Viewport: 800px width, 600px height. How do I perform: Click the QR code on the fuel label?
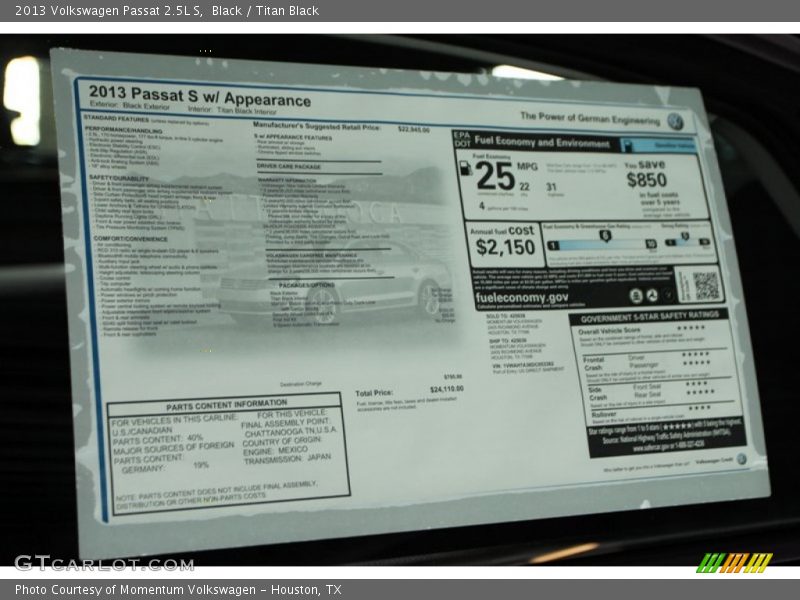point(705,284)
